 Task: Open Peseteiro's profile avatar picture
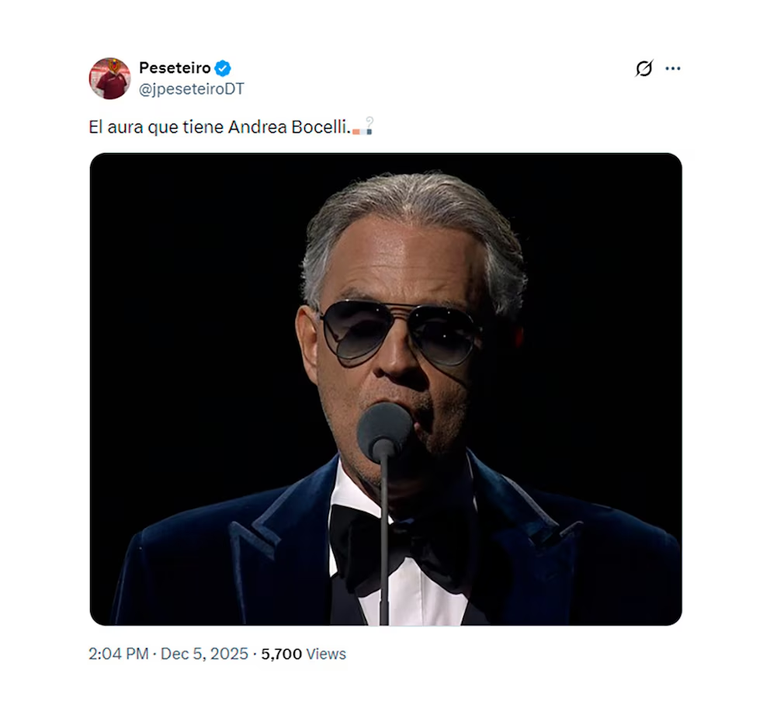pyautogui.click(x=110, y=78)
